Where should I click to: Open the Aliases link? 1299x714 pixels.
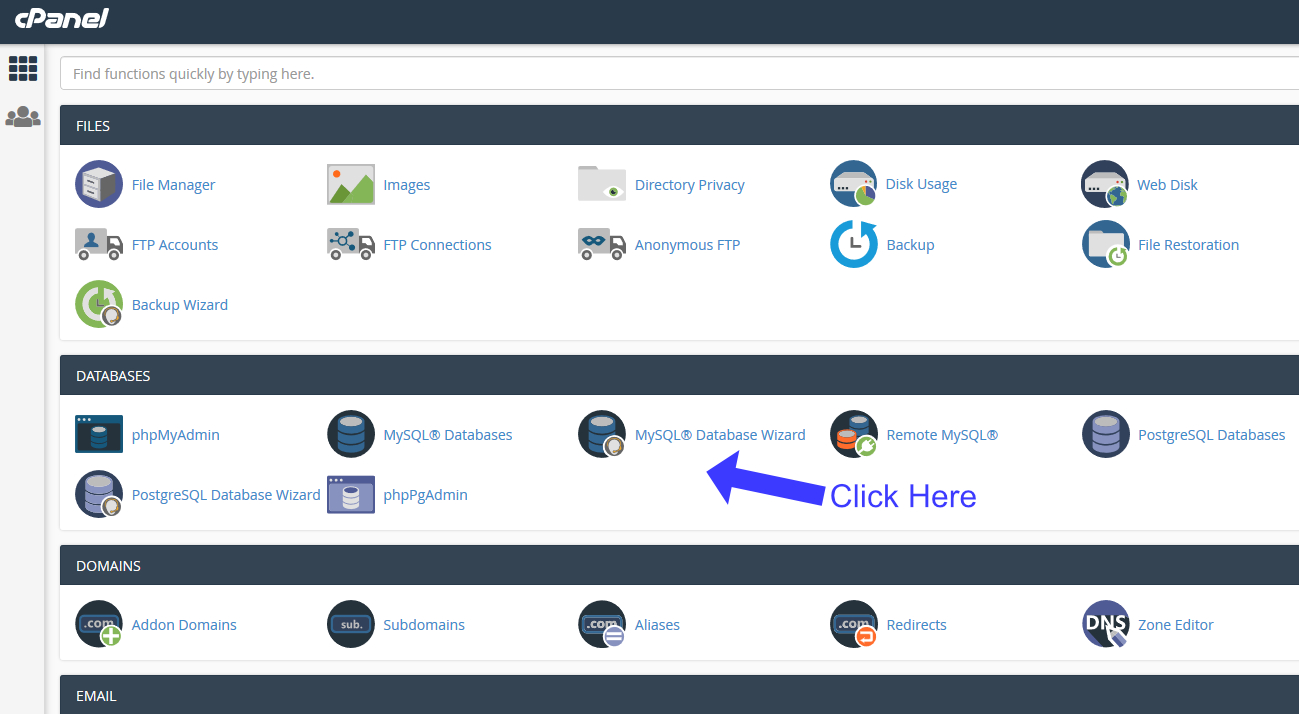pyautogui.click(x=657, y=625)
